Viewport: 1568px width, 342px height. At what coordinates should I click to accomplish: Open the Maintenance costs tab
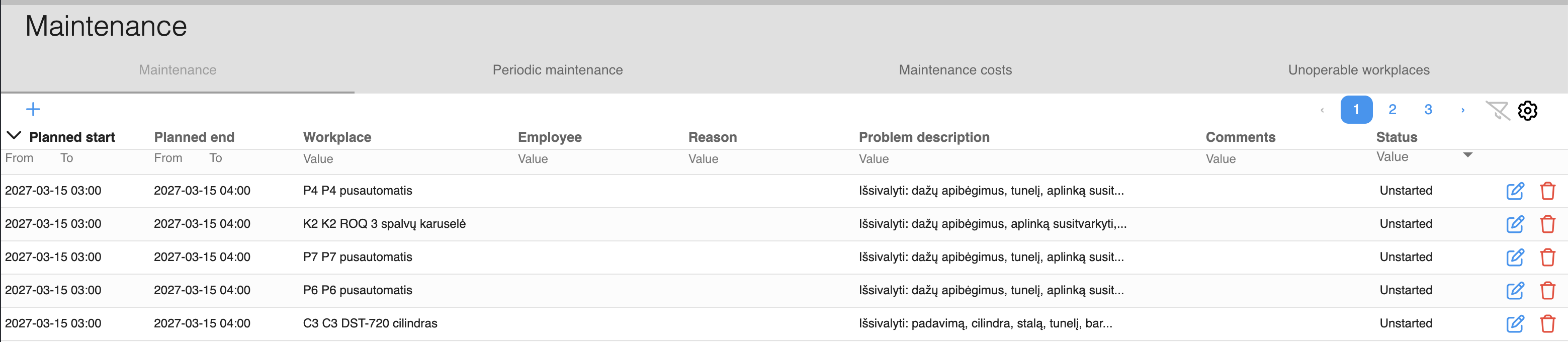pos(954,70)
